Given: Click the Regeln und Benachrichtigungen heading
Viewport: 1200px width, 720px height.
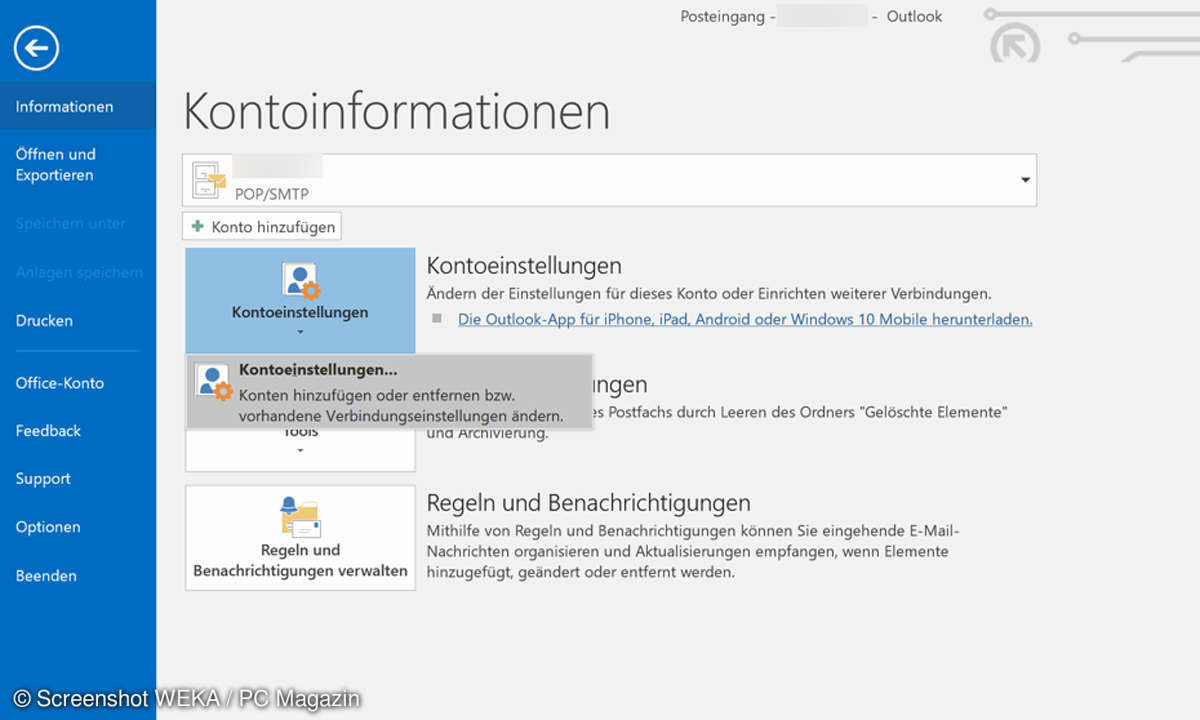Looking at the screenshot, I should click(588, 502).
